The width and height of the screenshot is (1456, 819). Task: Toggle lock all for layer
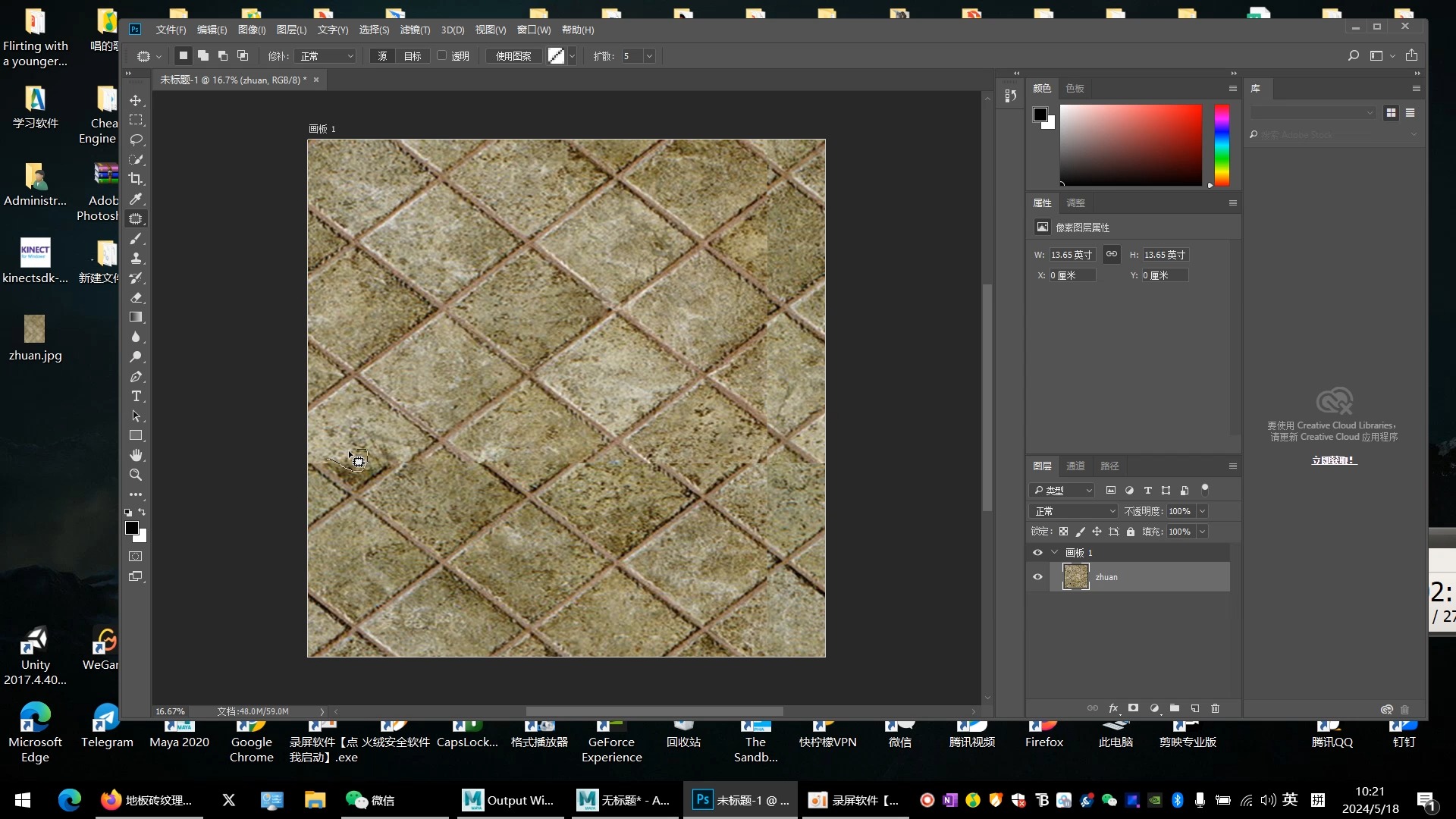[1131, 532]
